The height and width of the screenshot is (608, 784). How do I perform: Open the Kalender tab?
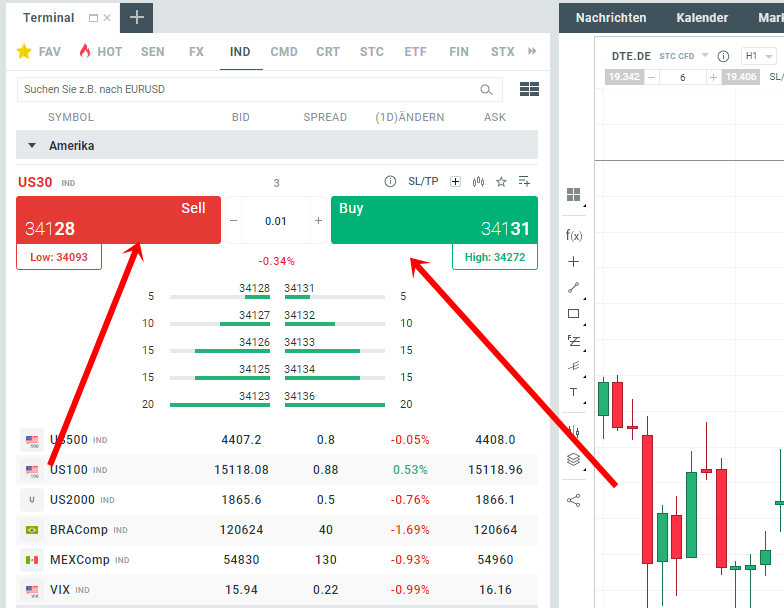click(x=702, y=18)
